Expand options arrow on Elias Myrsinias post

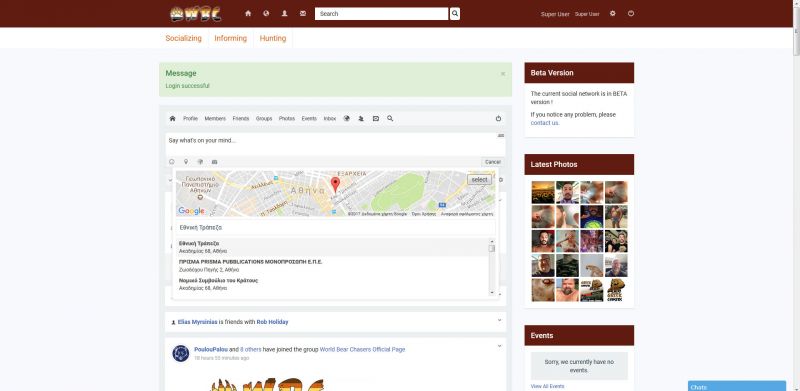tap(499, 321)
